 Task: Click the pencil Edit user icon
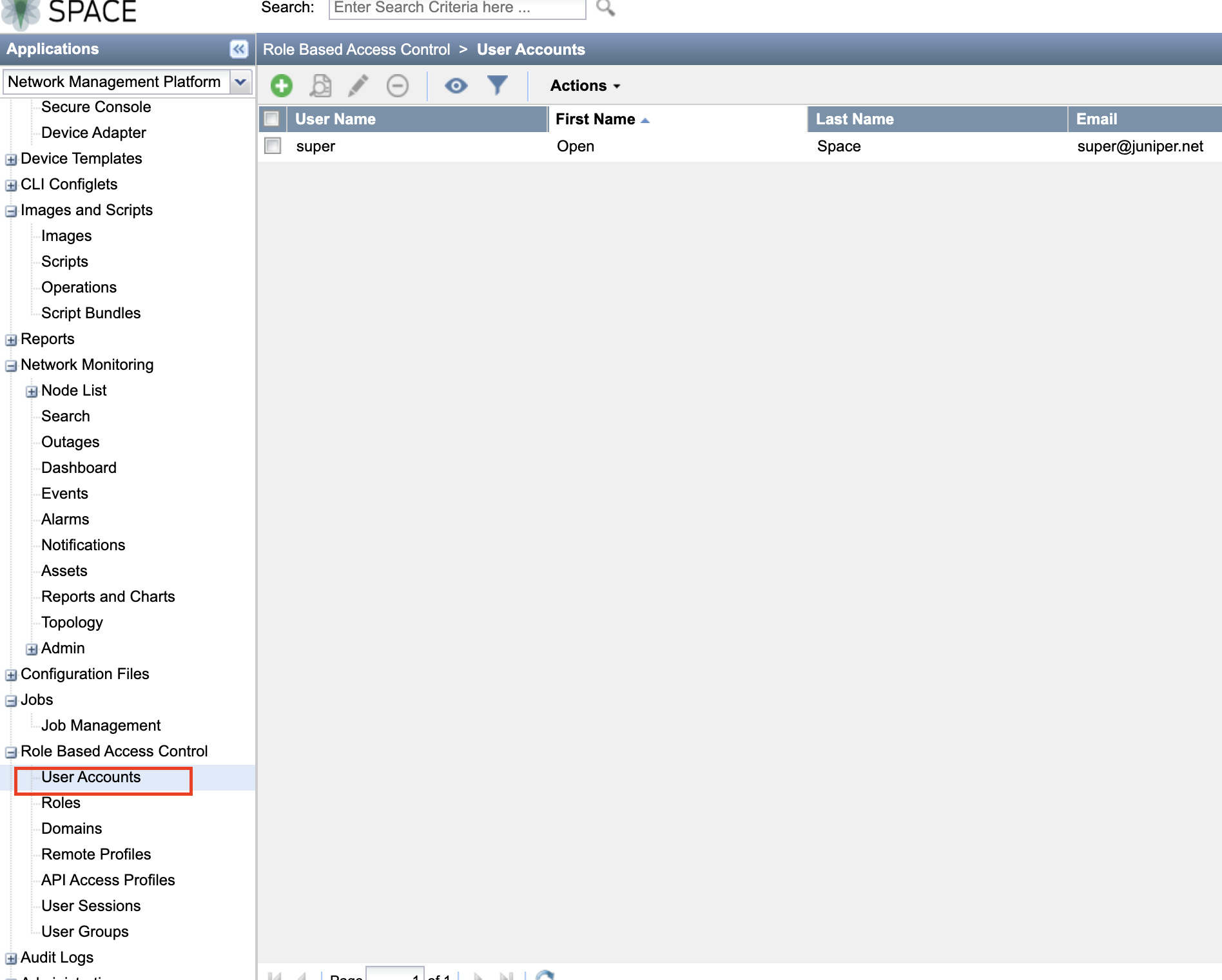pos(358,86)
